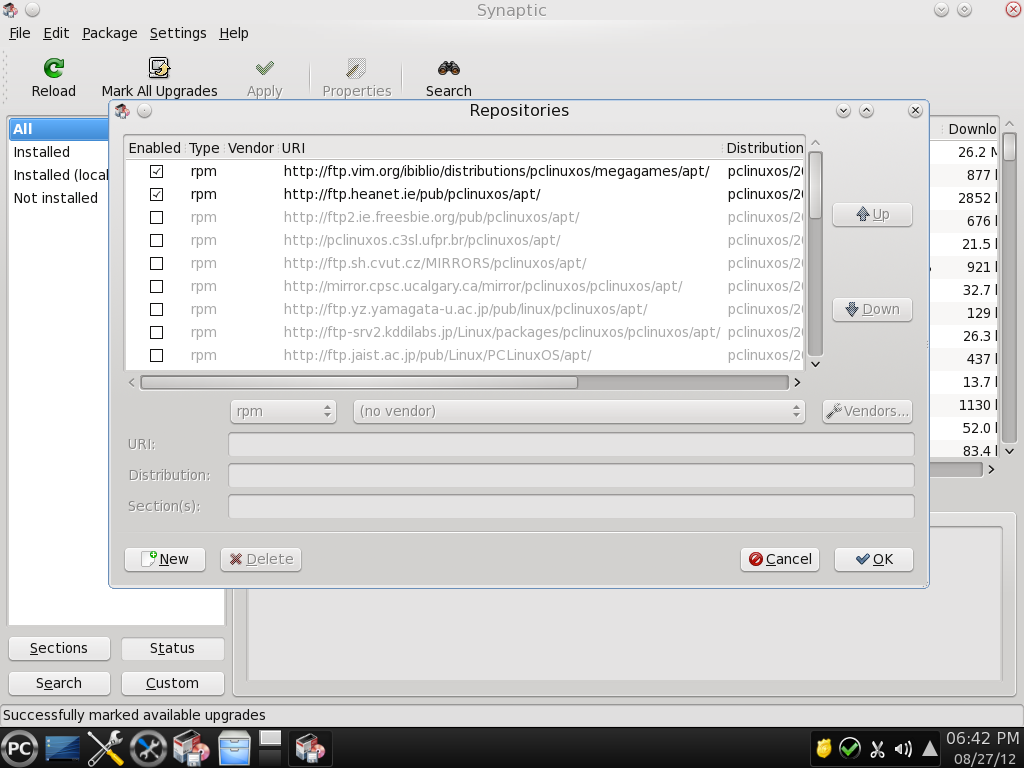Image resolution: width=1024 pixels, height=768 pixels.
Task: Click the yellow shield tray icon
Action: tap(824, 748)
